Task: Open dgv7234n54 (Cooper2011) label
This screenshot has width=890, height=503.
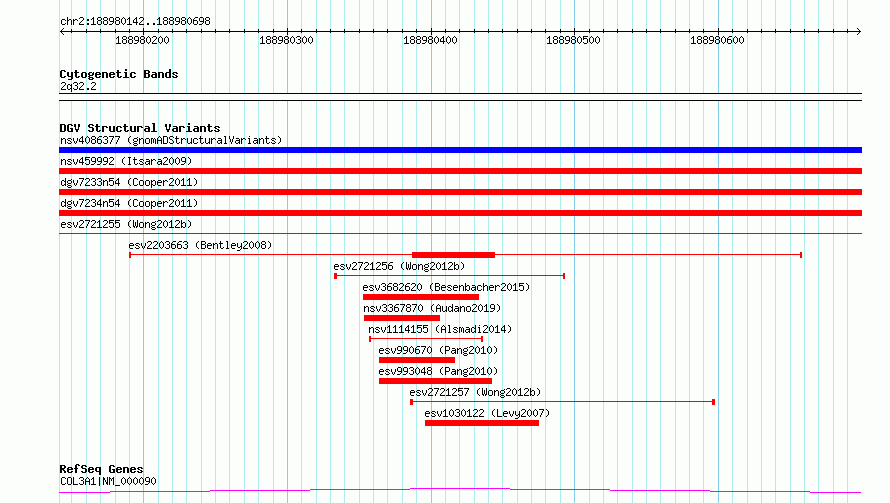Action: 129,203
